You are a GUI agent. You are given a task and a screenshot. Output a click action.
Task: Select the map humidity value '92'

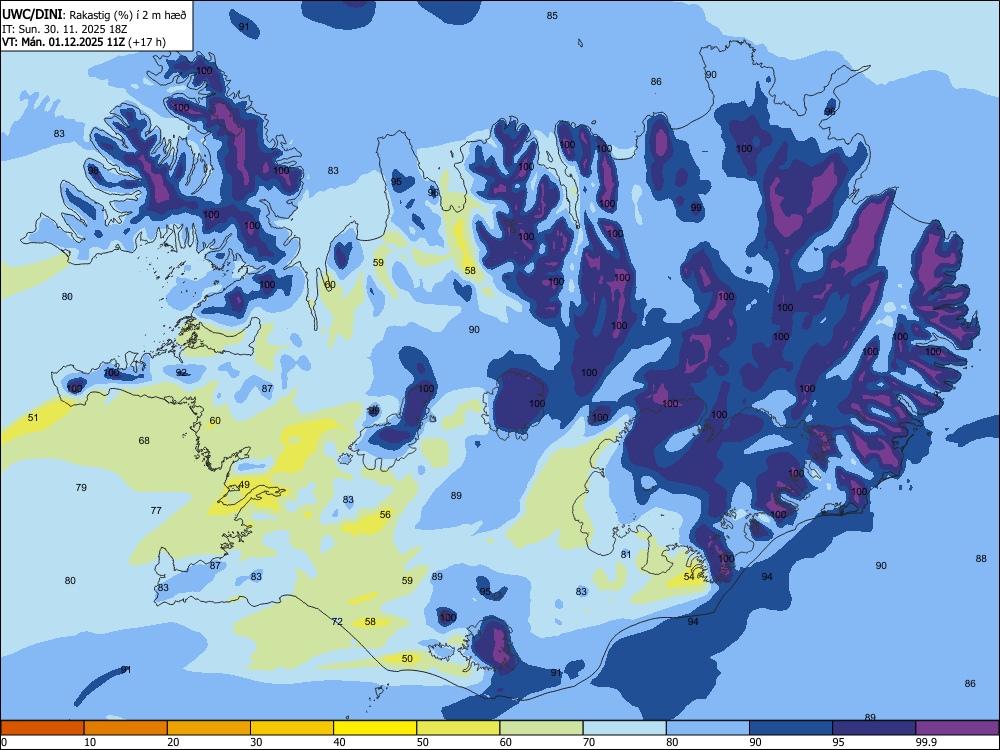[182, 372]
